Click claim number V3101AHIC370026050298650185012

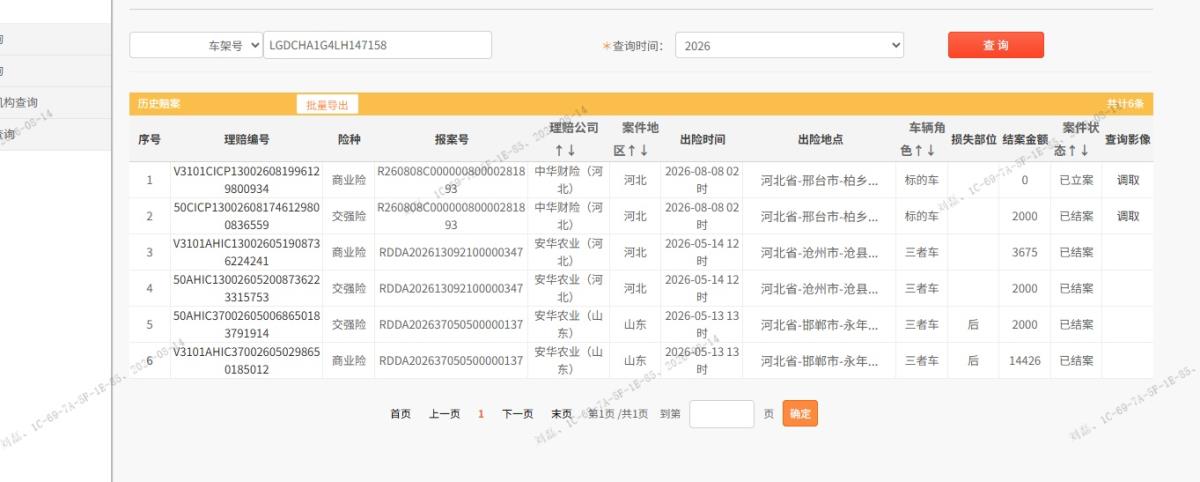pos(246,360)
